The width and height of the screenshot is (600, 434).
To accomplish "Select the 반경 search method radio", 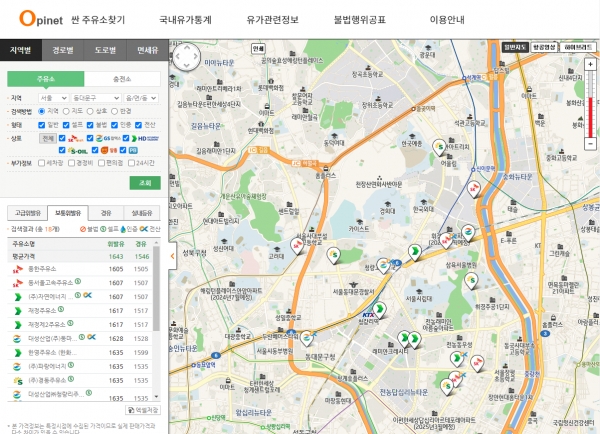I will tap(114, 111).
